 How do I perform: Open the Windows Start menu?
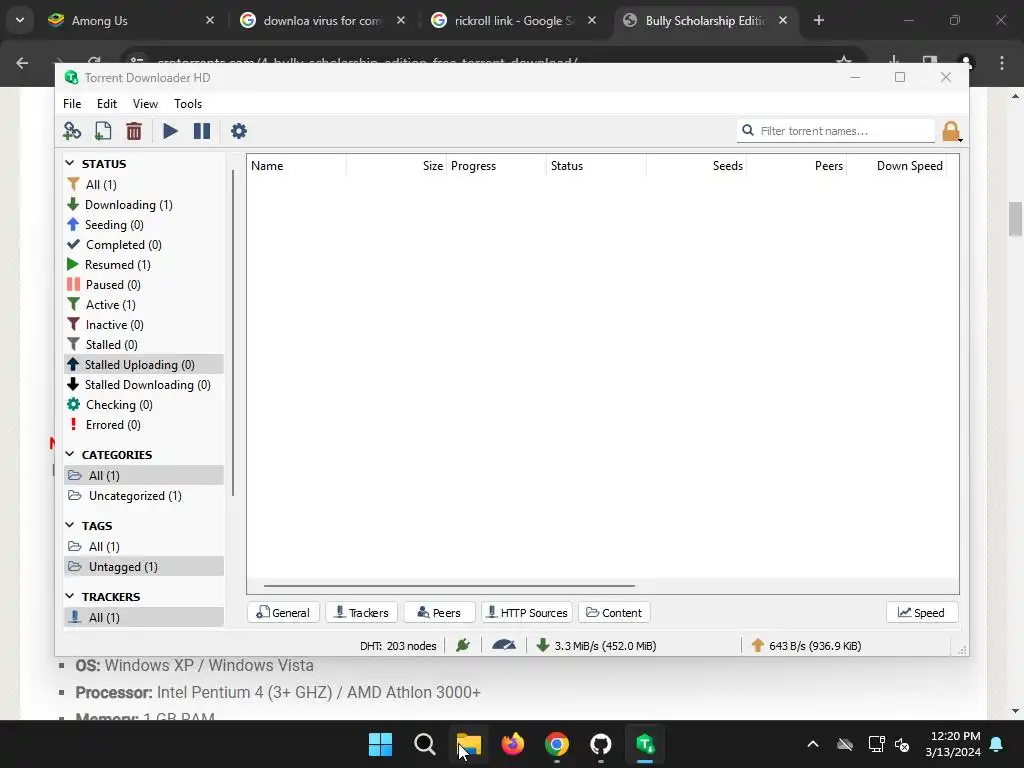tap(381, 744)
